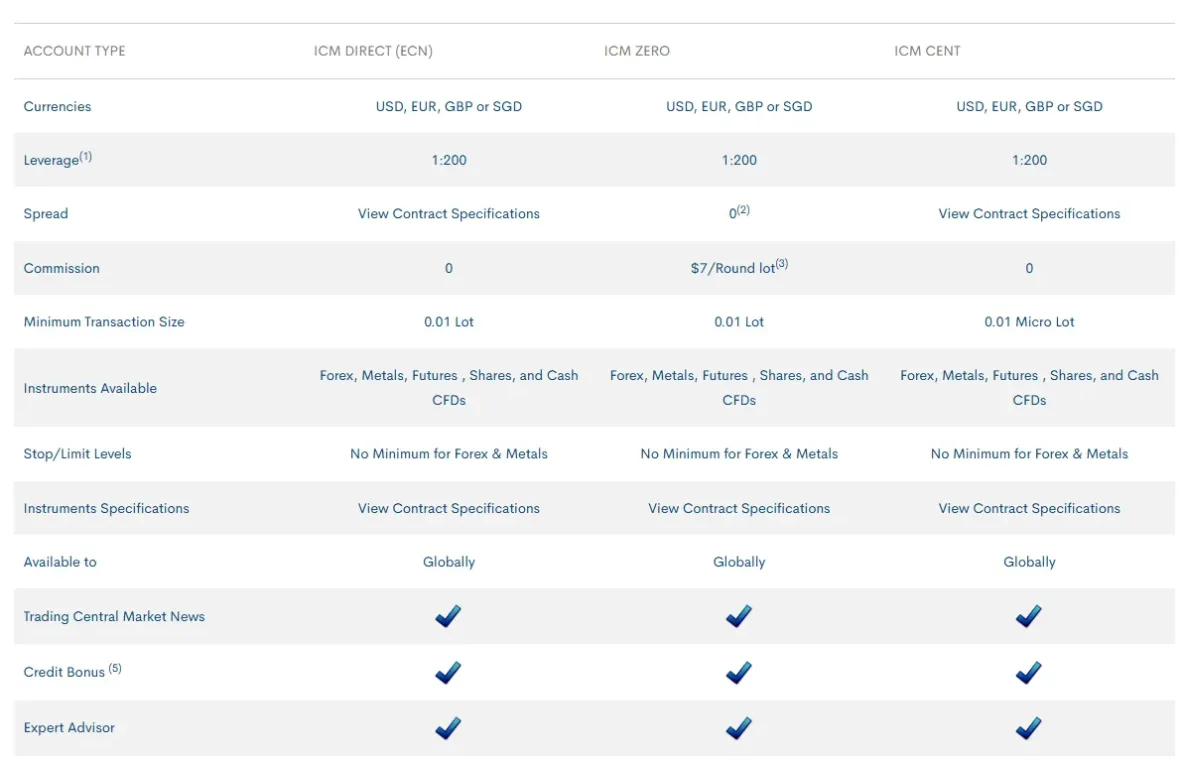Screen dimensions: 1183x762
Task: Click the Trading Central Market News checkmark under ICM DIRECT (ECN)
Action: coord(448,616)
